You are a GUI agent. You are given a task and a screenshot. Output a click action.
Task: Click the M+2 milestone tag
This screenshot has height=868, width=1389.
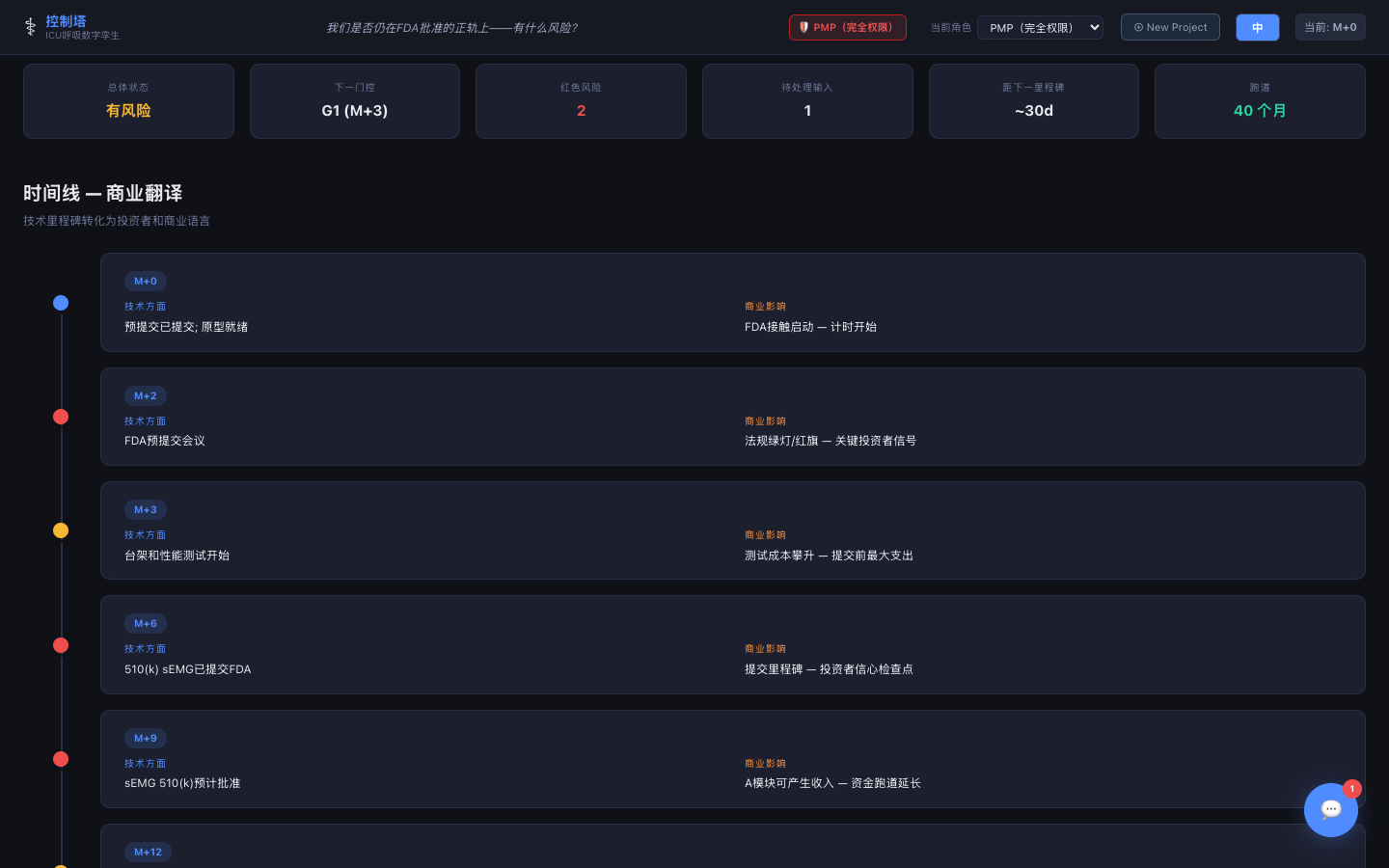[x=146, y=395]
